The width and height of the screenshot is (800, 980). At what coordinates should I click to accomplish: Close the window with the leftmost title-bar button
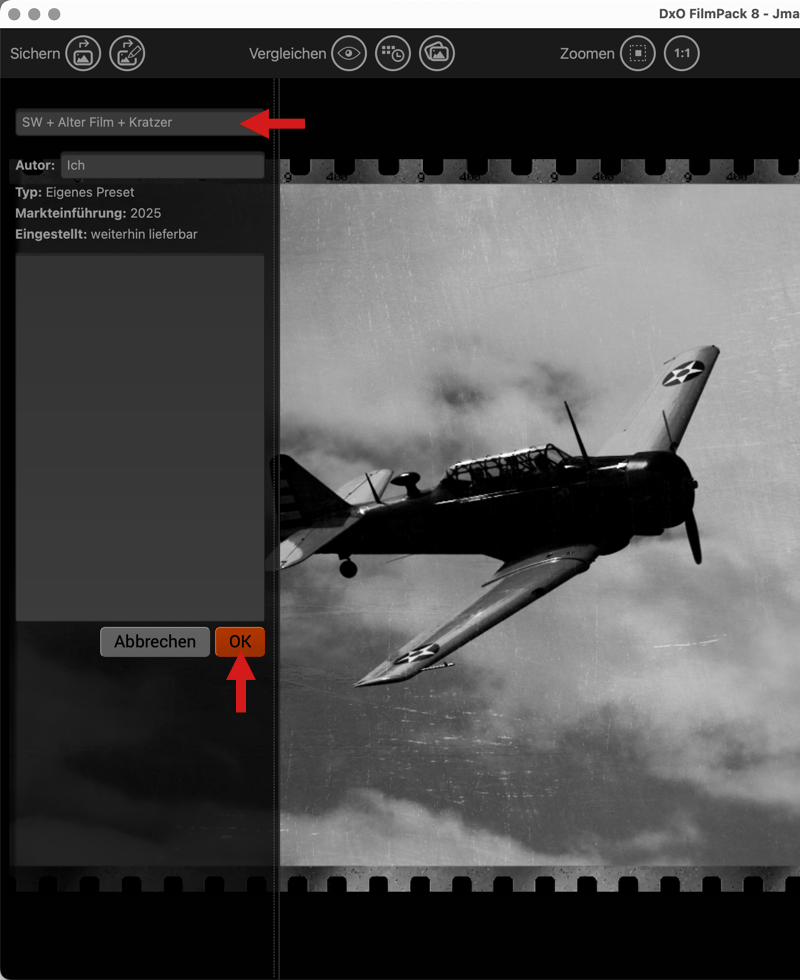[14, 14]
